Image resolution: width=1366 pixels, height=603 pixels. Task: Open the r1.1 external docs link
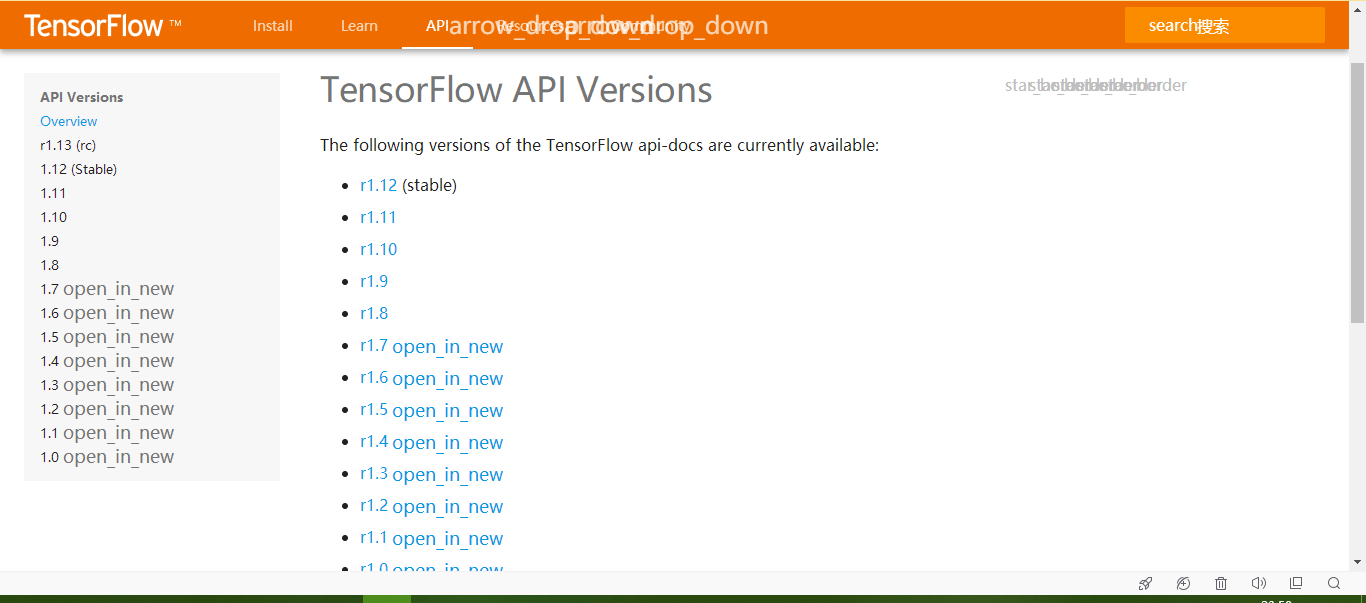point(432,538)
